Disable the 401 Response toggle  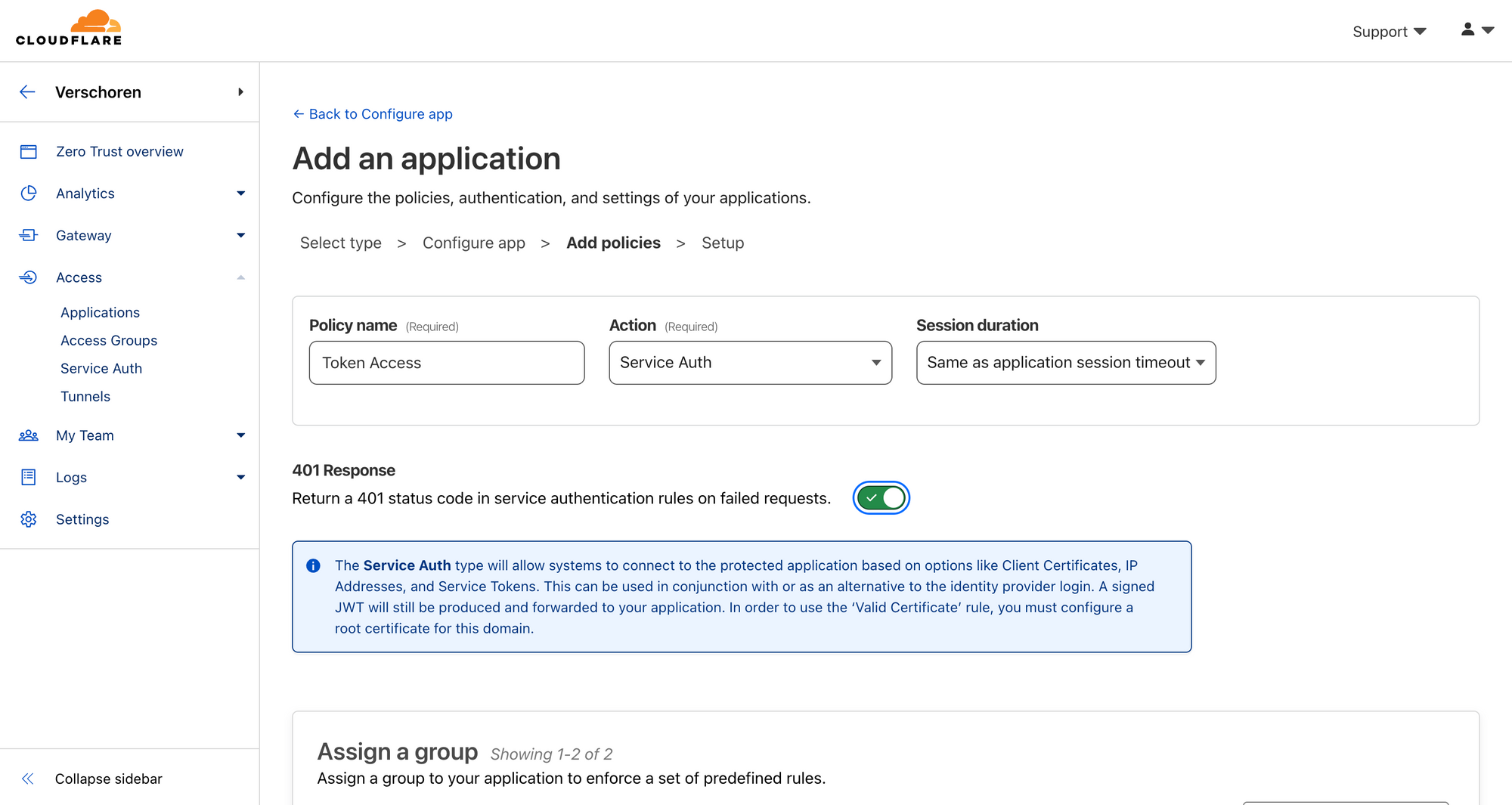tap(881, 498)
